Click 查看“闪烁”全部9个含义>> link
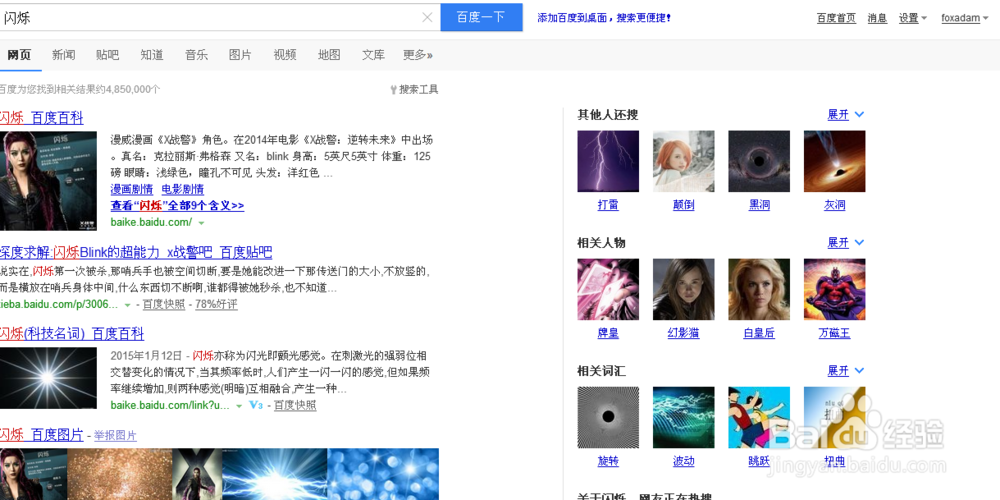Viewport: 1000px width, 500px height. click(177, 206)
